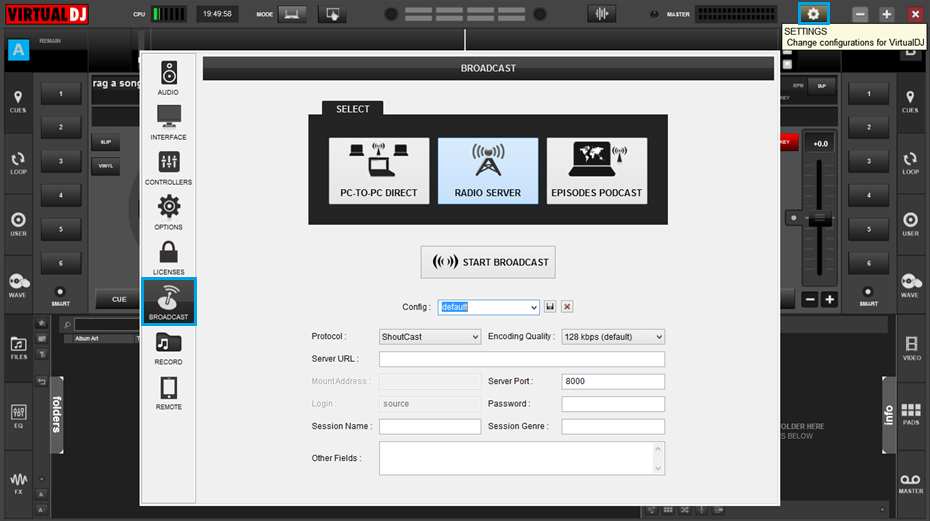
Task: Open the Remote settings section
Action: (x=168, y=393)
